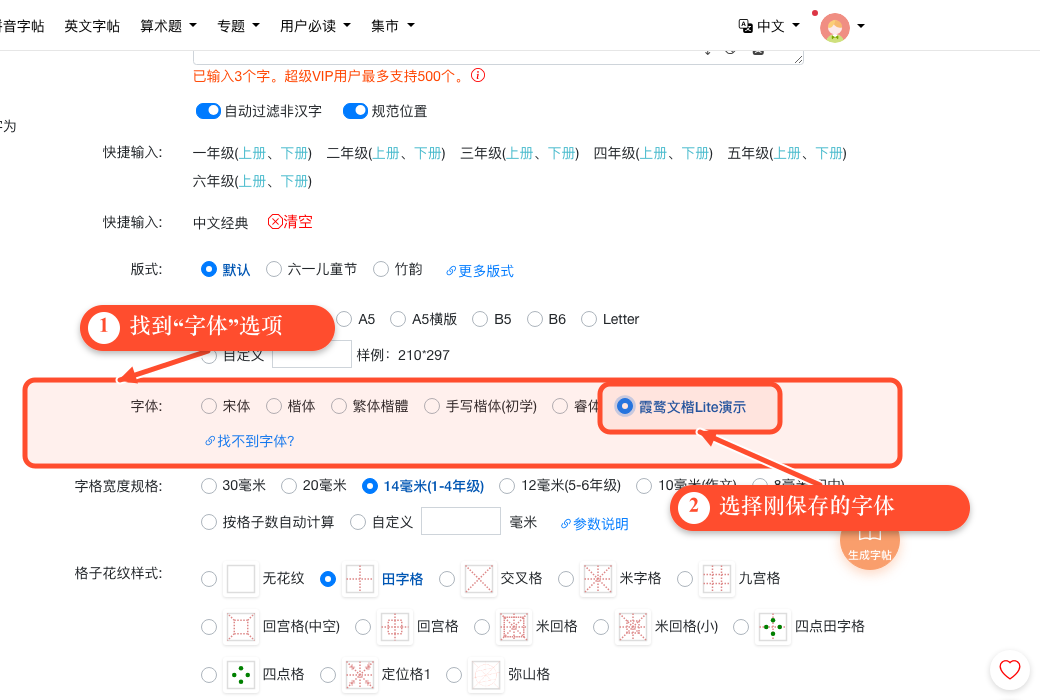Select the A5横版 paper size
1040x700 pixels.
tap(398, 319)
